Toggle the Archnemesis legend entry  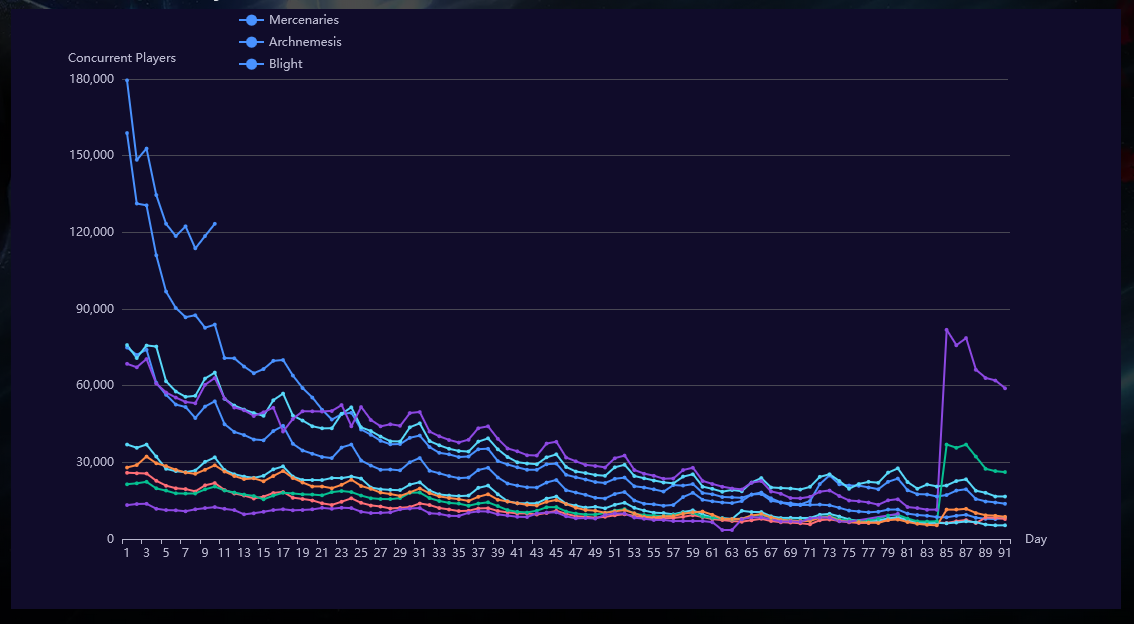pos(291,42)
